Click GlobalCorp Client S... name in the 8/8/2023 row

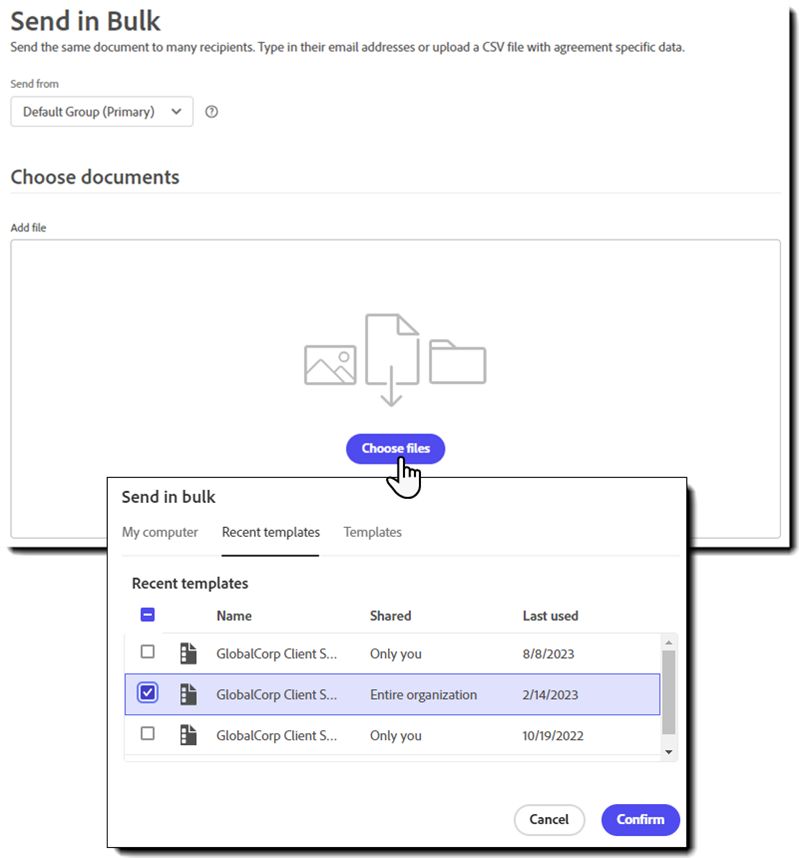(x=276, y=653)
